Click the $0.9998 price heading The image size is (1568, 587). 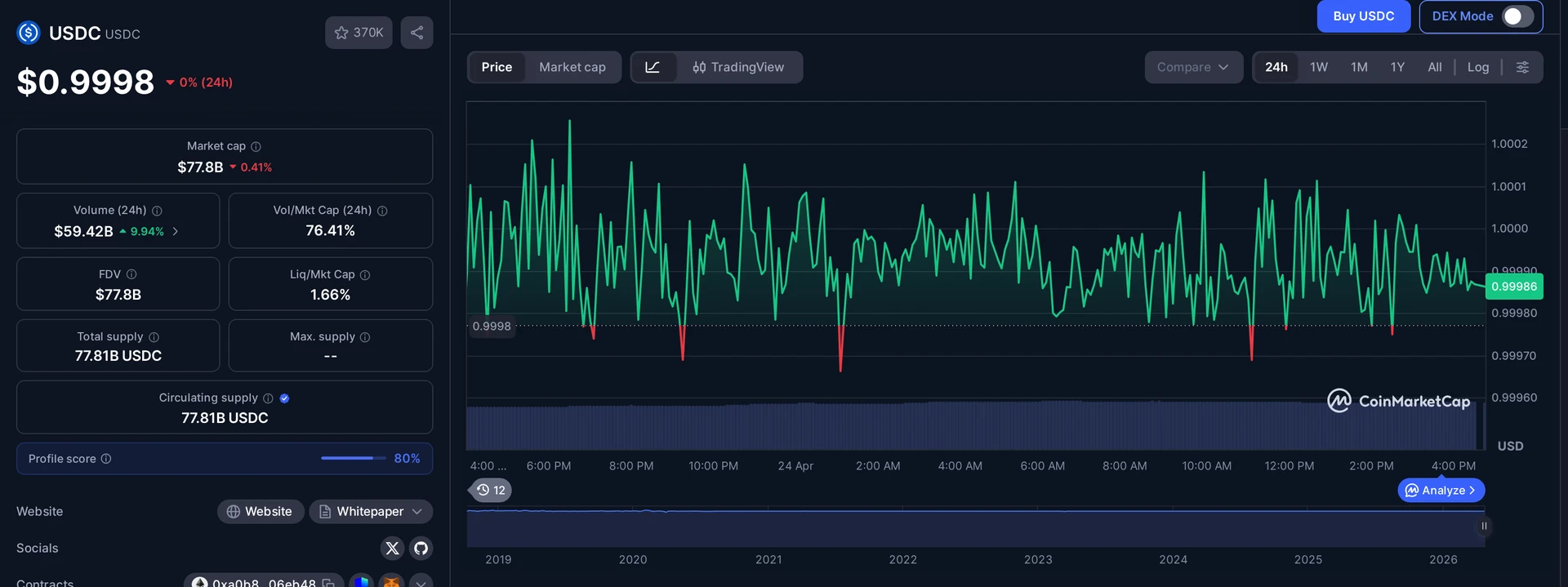(86, 82)
